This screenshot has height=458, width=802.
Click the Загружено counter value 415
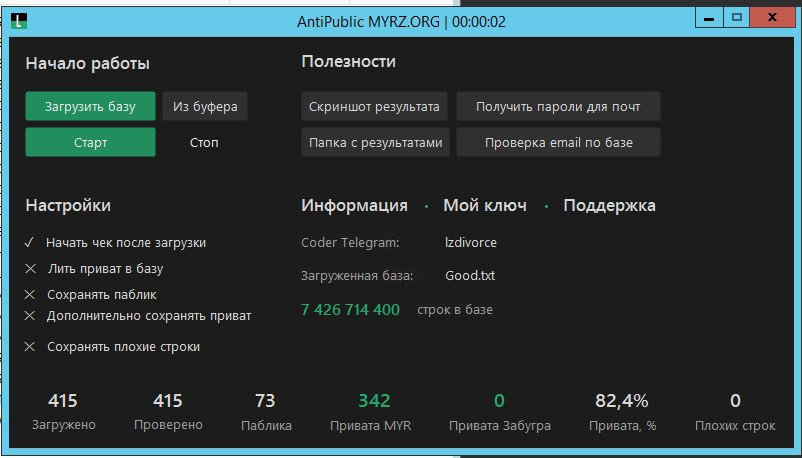(62, 400)
